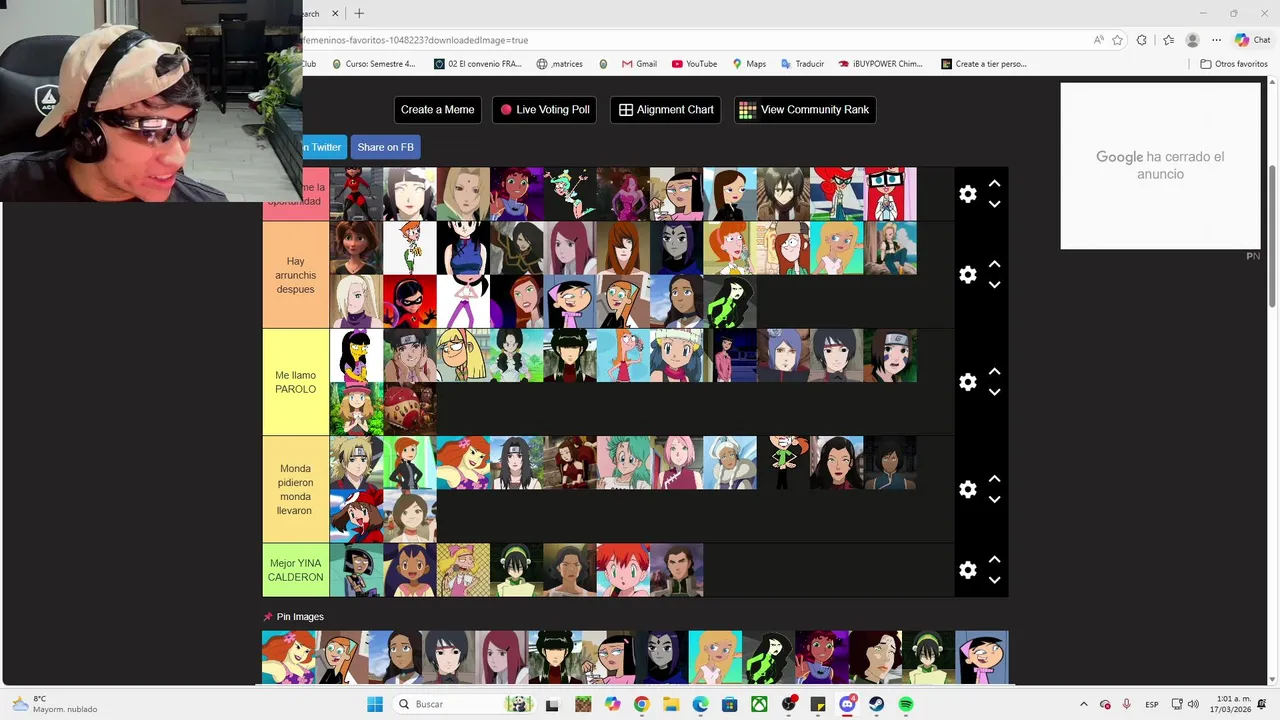The height and width of the screenshot is (720, 1280).
Task: Open Minecraft icon on taskbar
Action: [x=582, y=704]
